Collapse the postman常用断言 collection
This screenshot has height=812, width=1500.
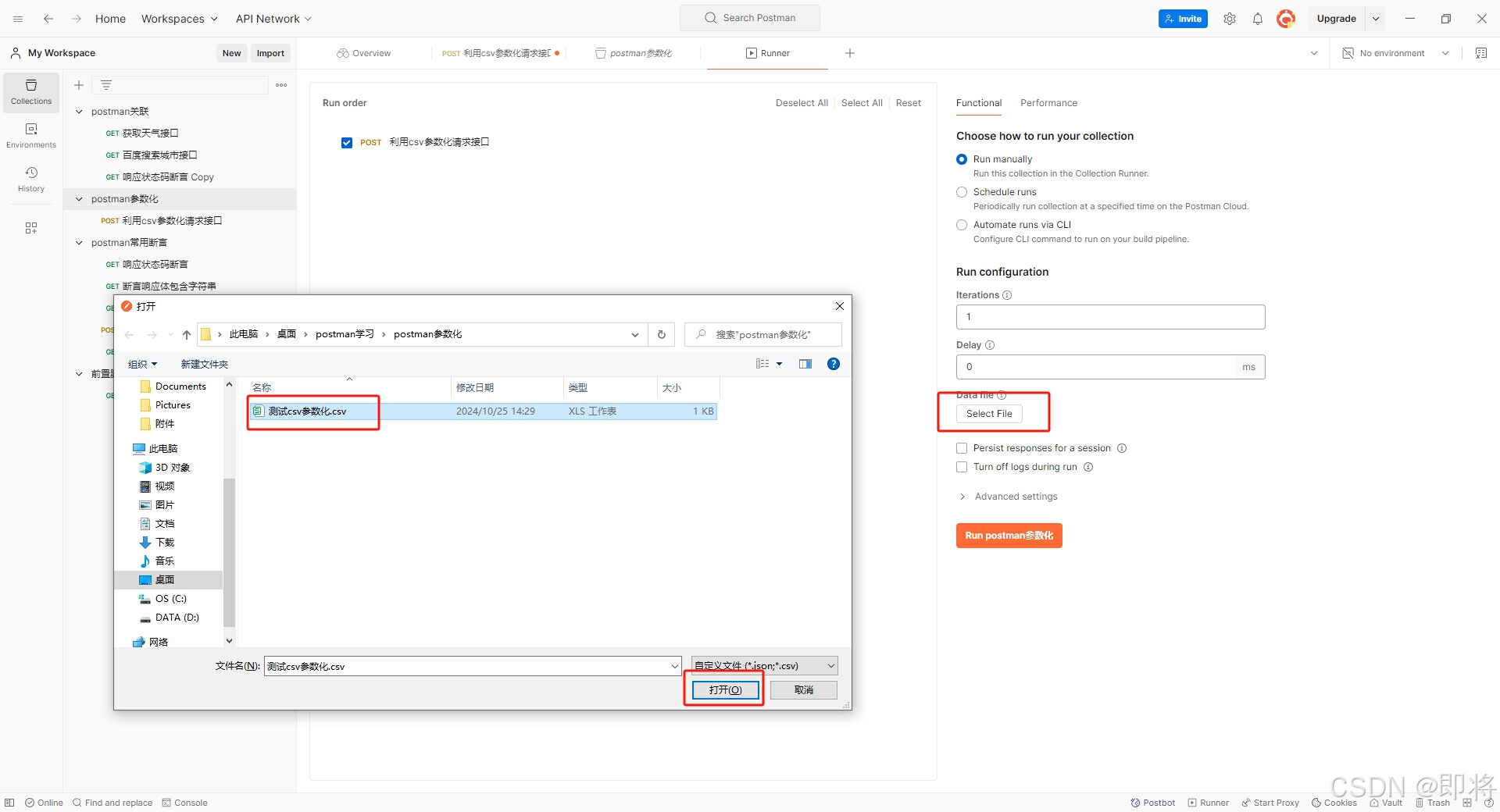[x=79, y=243]
